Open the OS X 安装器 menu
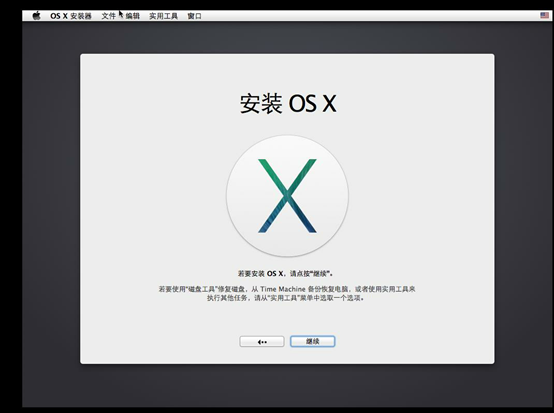554x413 pixels. [x=71, y=16]
